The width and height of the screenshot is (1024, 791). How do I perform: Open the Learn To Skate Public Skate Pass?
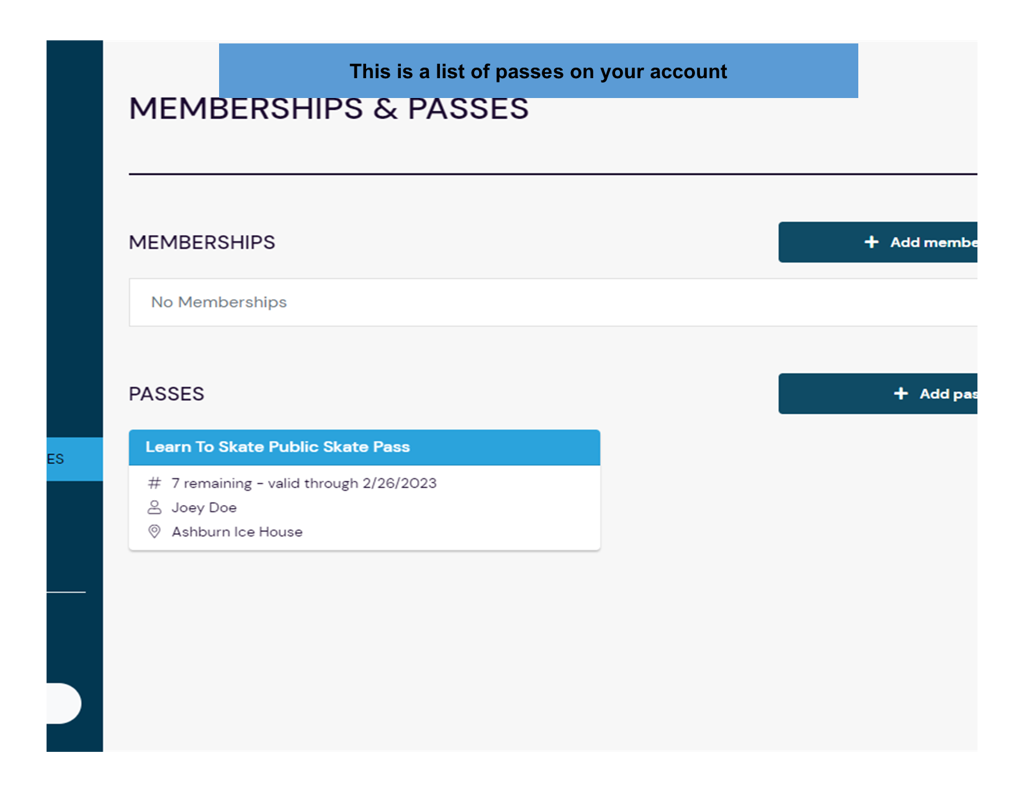[277, 447]
